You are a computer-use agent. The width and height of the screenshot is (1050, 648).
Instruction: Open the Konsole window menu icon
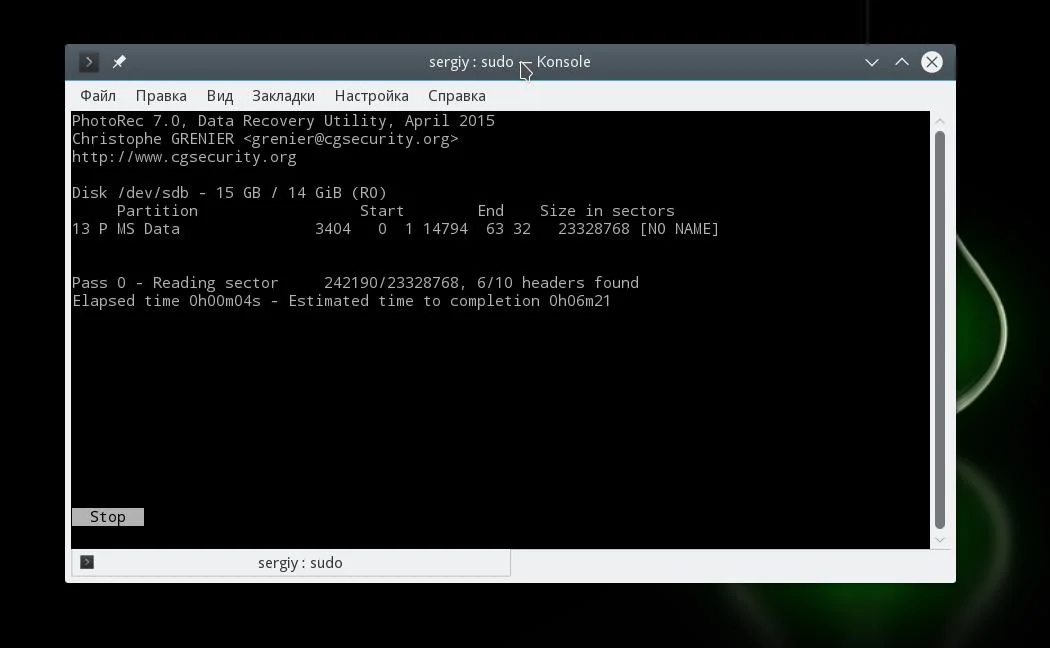(x=88, y=62)
